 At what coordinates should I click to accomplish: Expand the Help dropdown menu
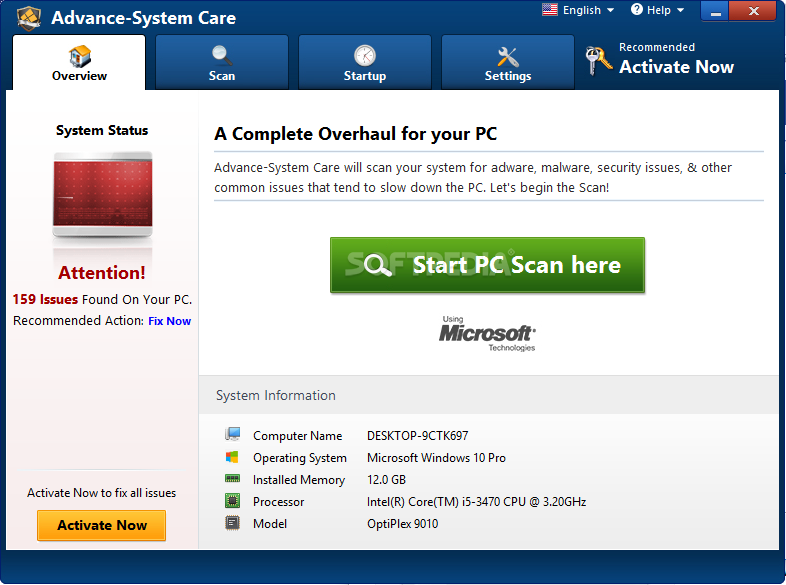[x=657, y=10]
